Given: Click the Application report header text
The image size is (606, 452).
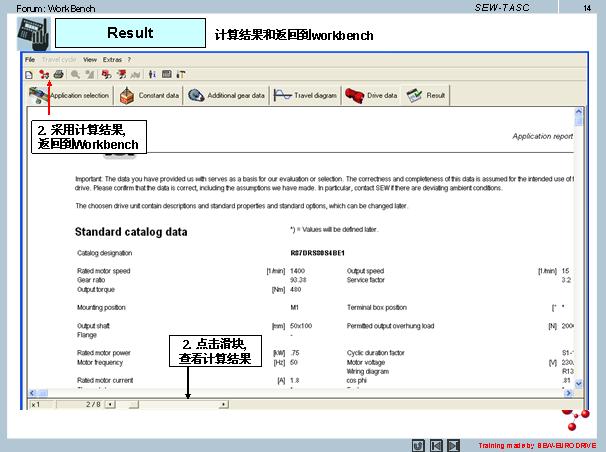Looking at the screenshot, I should [543, 136].
